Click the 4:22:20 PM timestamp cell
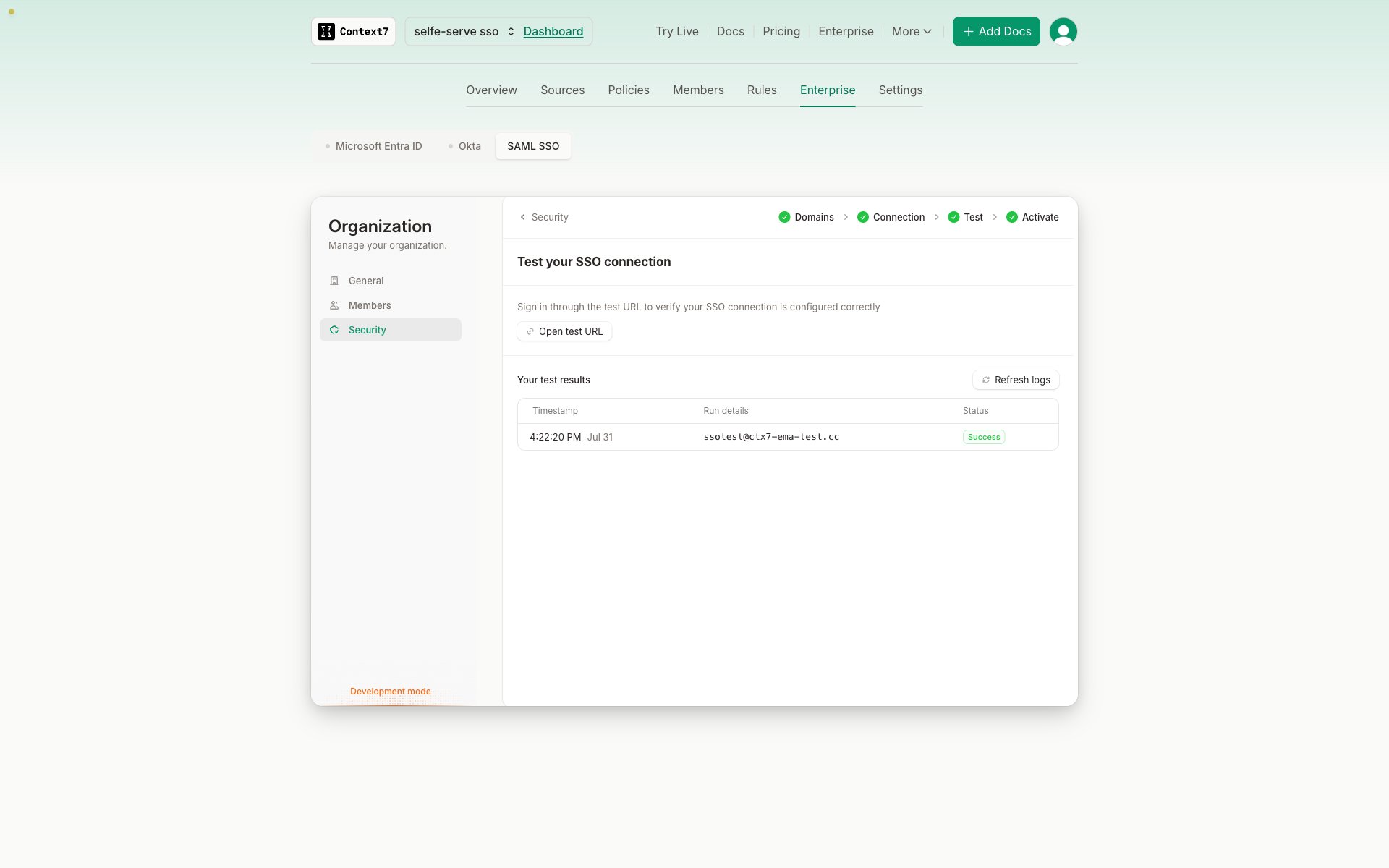Image resolution: width=1389 pixels, height=868 pixels. [x=571, y=437]
